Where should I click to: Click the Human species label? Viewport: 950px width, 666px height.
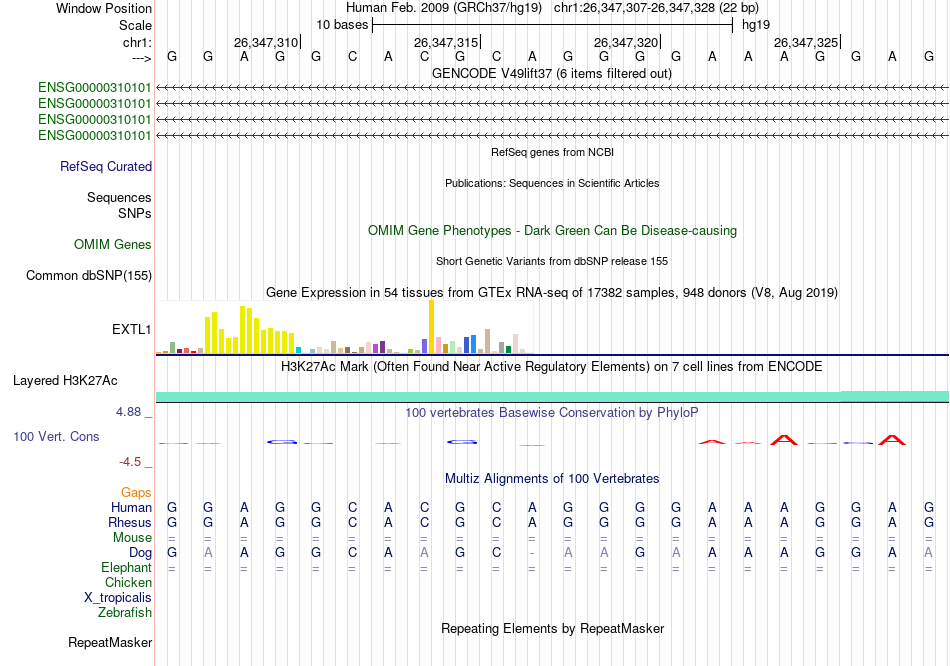(131, 508)
